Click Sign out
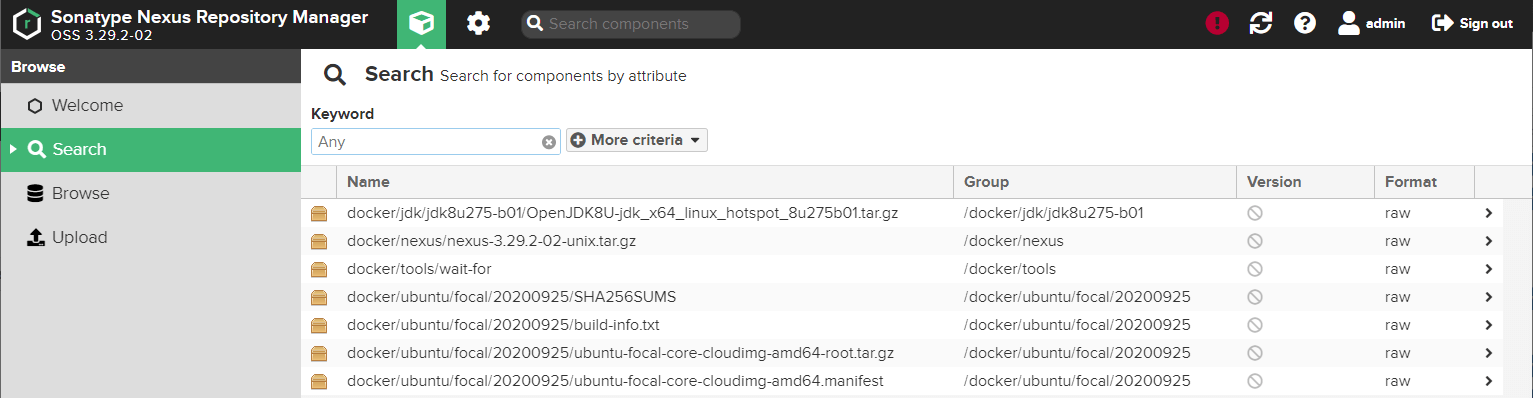Viewport: 1533px width, 398px height. pyautogui.click(x=1473, y=23)
